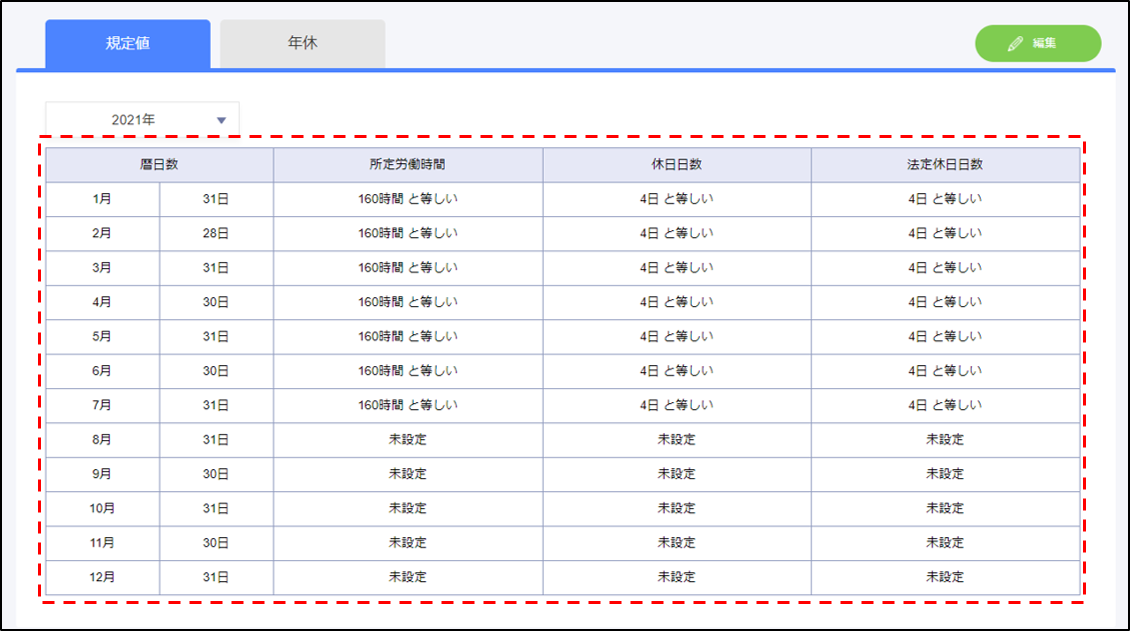Screen dimensions: 1130x631
Task: Click 7月 法定休日日数 4日 cell
Action: tap(946, 406)
